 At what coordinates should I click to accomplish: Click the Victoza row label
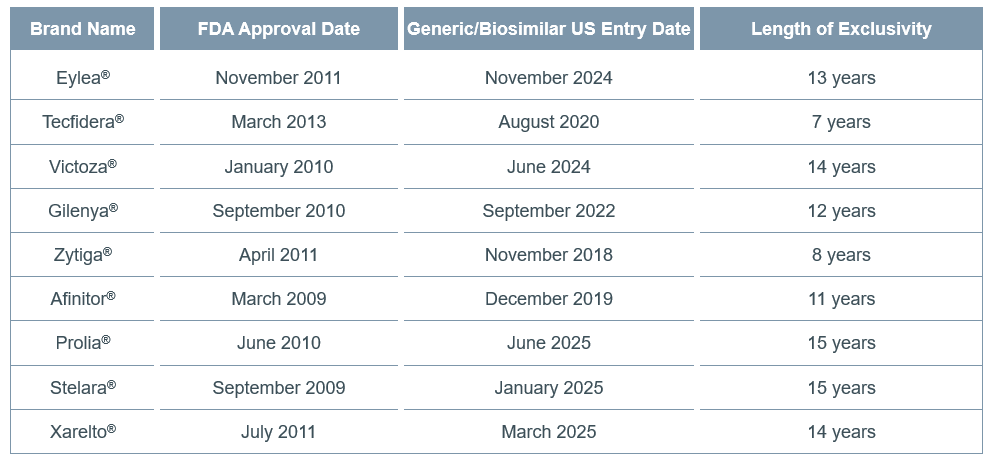pyautogui.click(x=82, y=166)
